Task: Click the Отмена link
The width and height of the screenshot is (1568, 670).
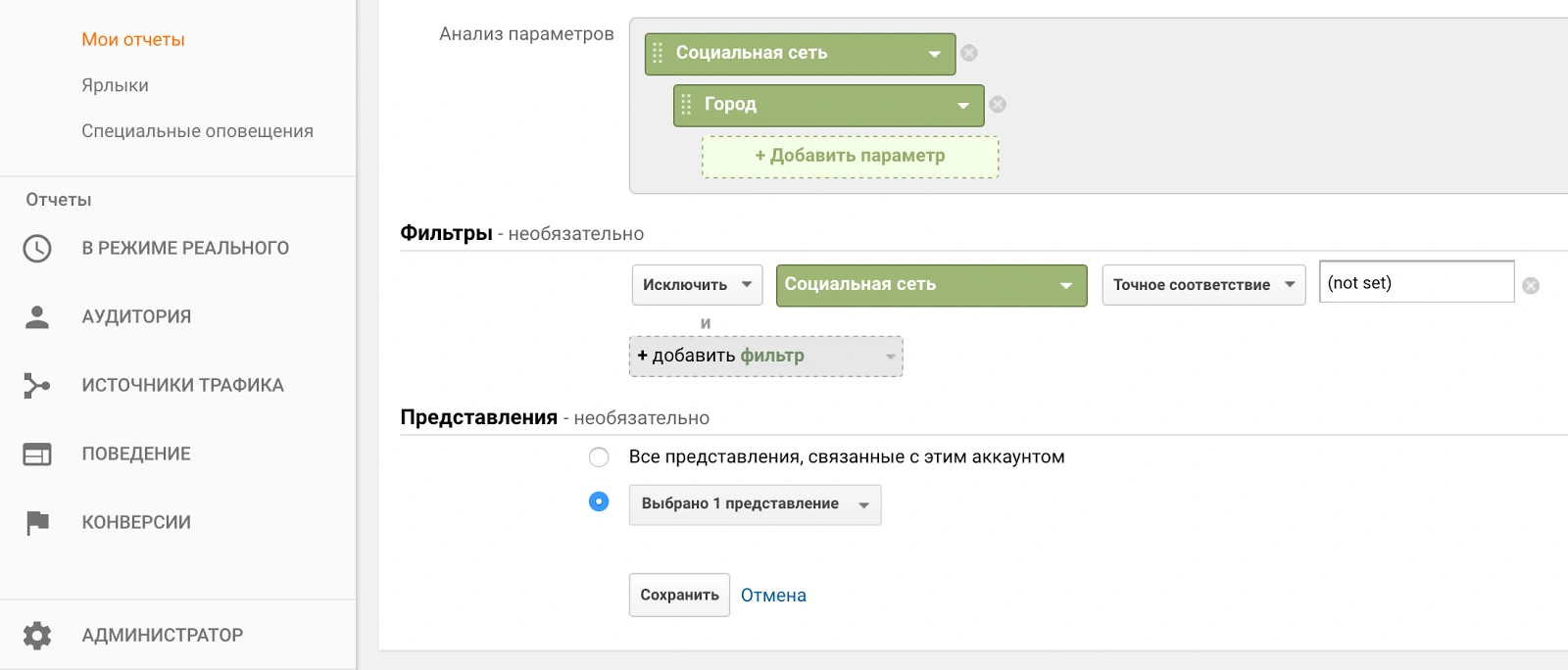Action: click(x=773, y=596)
